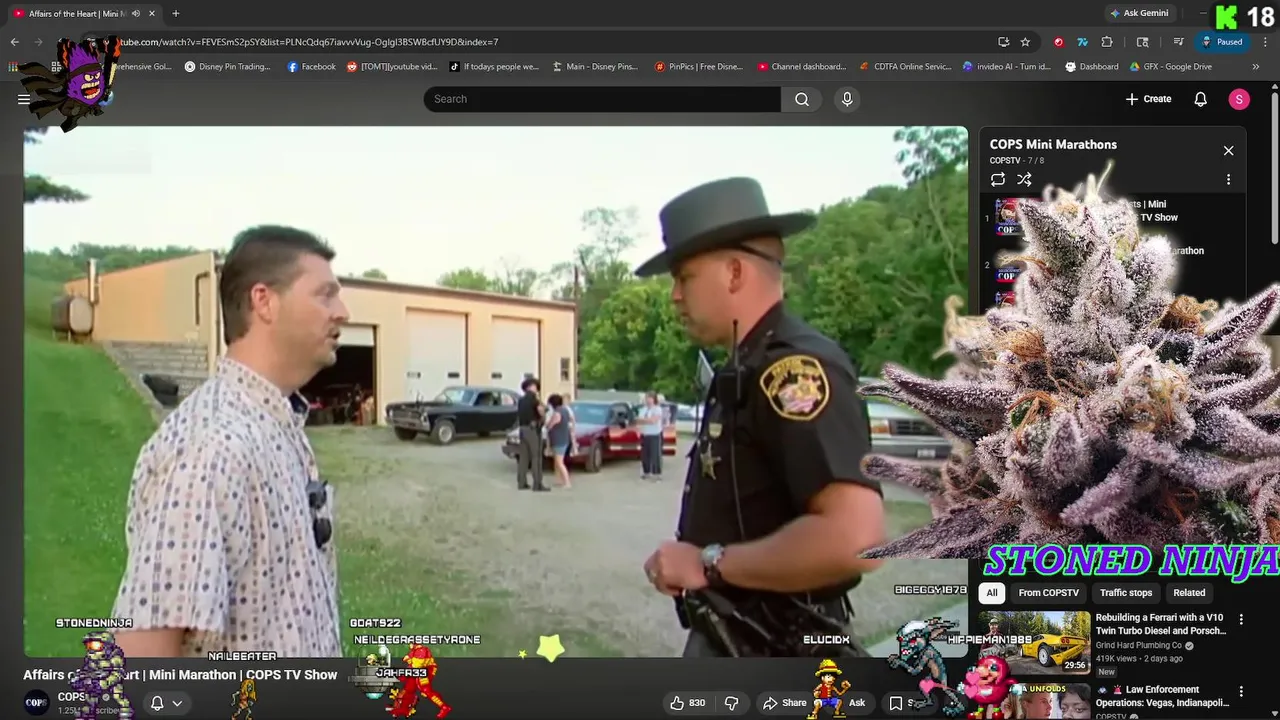Click the COPSTV channel avatar below the video
This screenshot has height=720, width=1280.
(36, 703)
